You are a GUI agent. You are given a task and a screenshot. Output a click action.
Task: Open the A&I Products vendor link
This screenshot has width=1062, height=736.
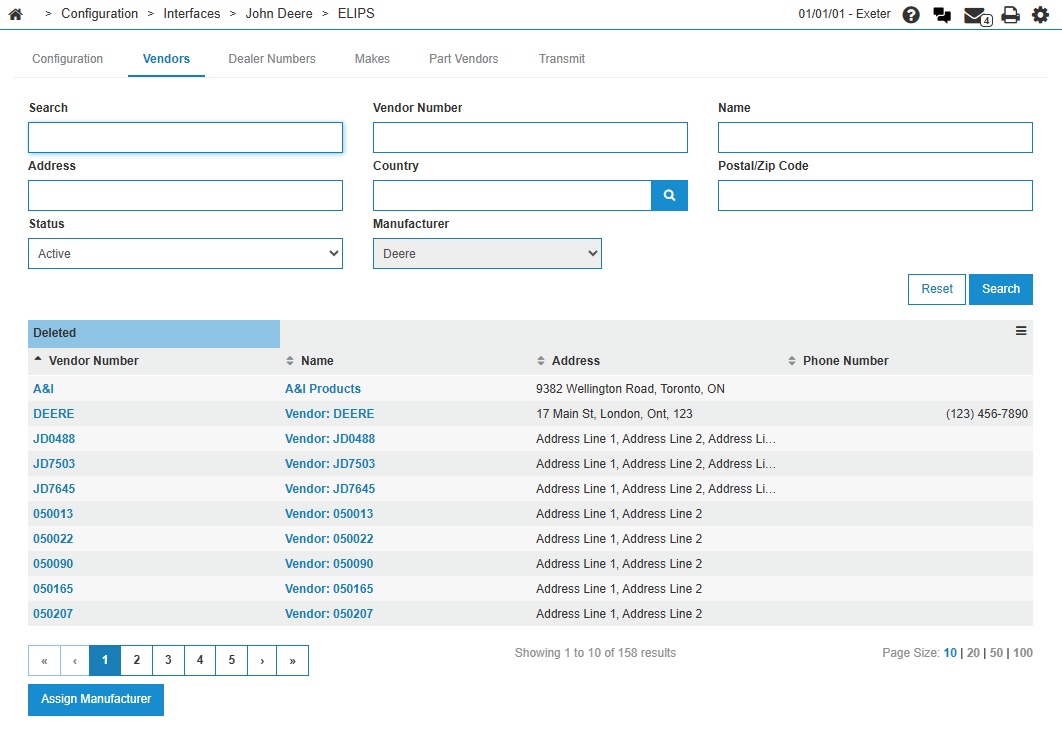pyautogui.click(x=323, y=389)
